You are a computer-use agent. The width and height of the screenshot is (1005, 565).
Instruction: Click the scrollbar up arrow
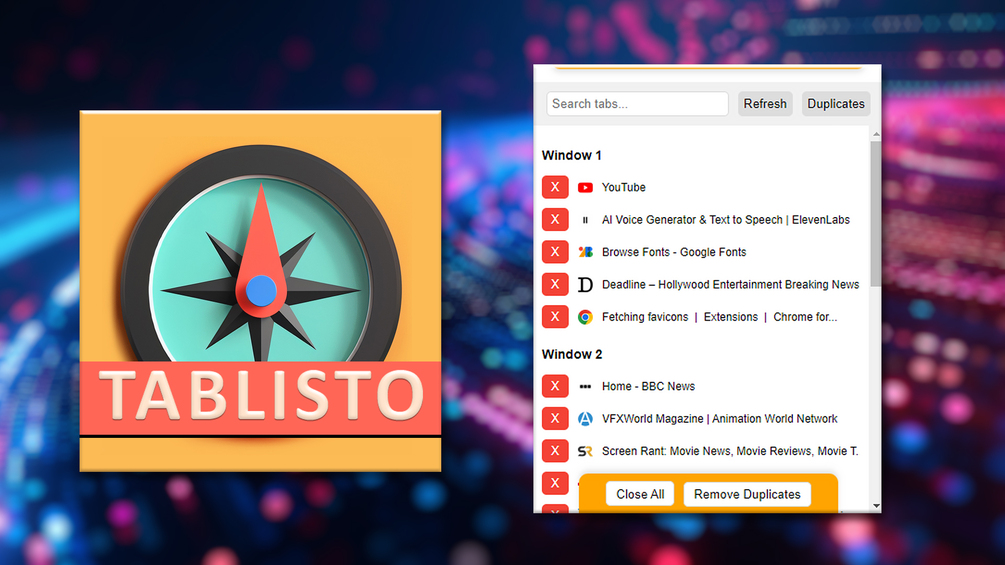(x=876, y=135)
